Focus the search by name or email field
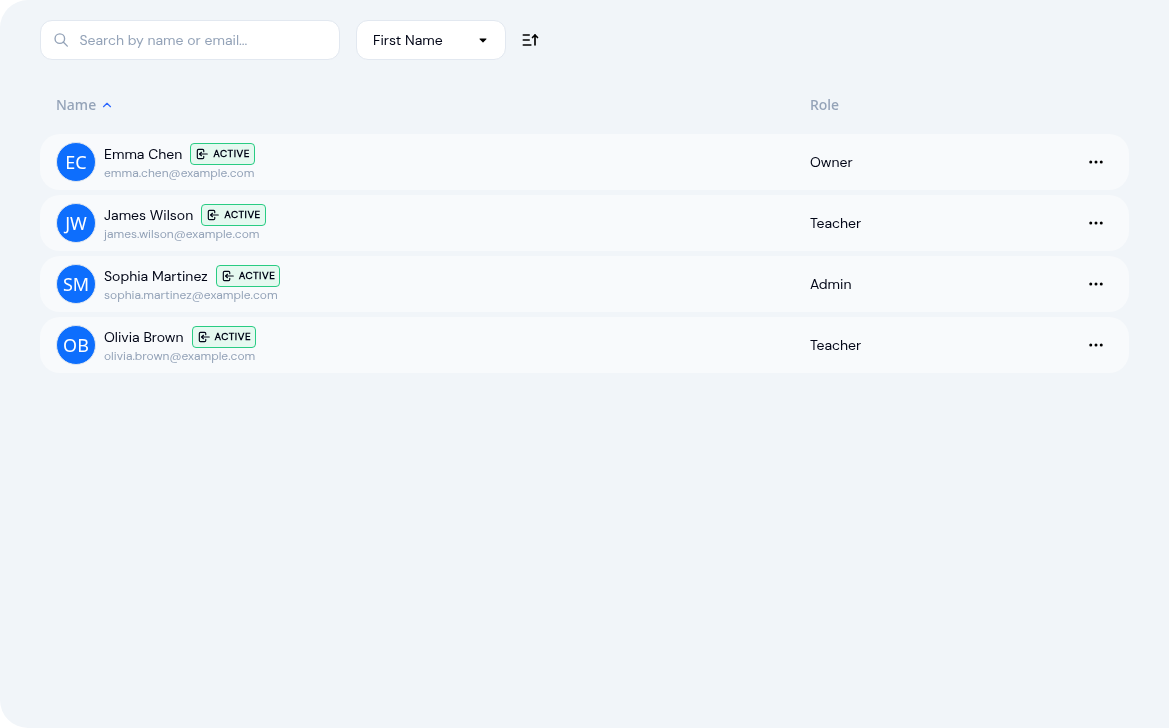The height and width of the screenshot is (728, 1169). [190, 40]
